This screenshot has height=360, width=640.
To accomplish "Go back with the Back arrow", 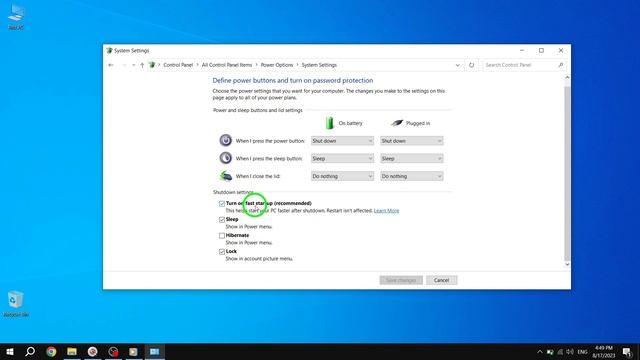I will [x=111, y=65].
